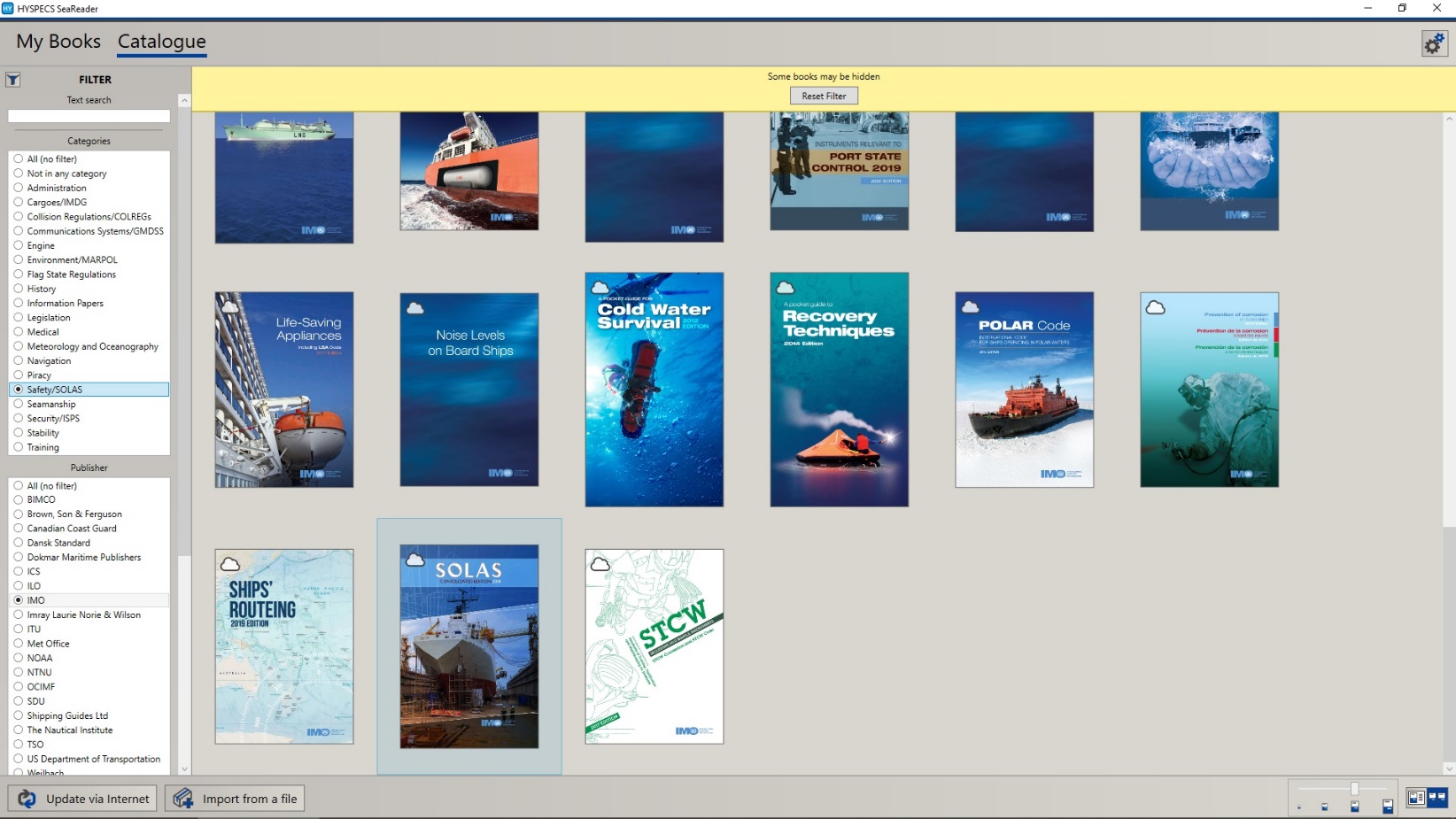The image size is (1456, 819).
Task: Click cloud icon on Life-Saving Appliances cover
Action: coord(229,307)
